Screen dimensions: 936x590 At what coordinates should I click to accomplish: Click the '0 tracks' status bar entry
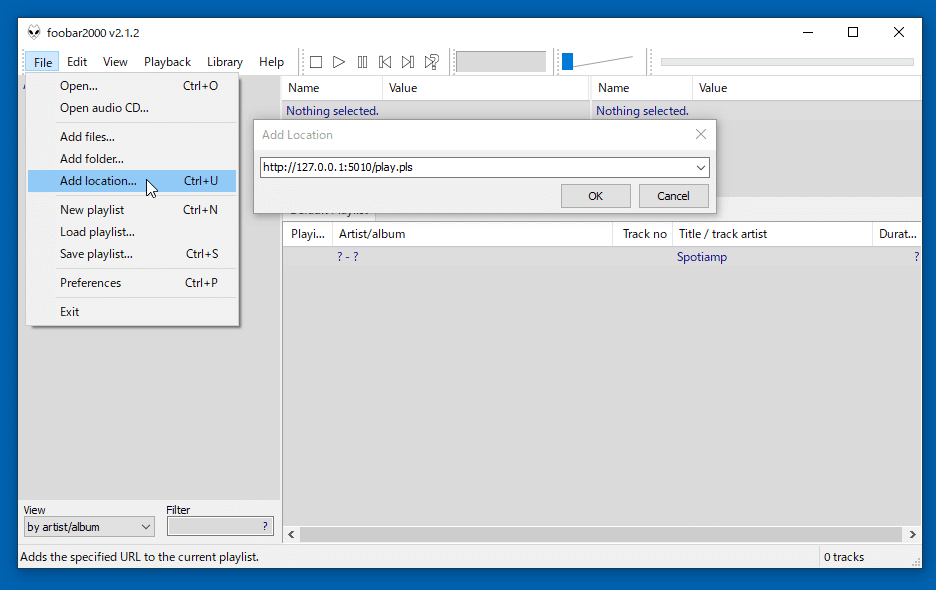click(x=843, y=557)
